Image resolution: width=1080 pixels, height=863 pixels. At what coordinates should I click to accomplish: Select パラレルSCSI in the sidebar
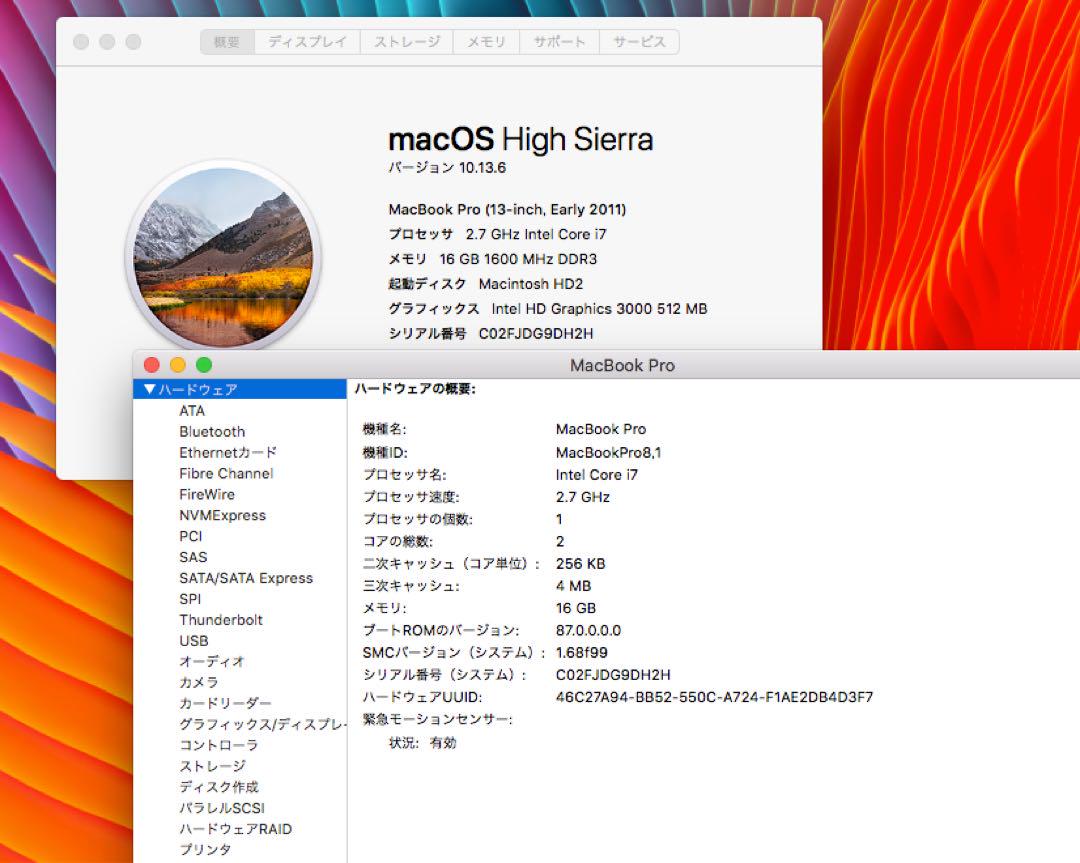[222, 808]
